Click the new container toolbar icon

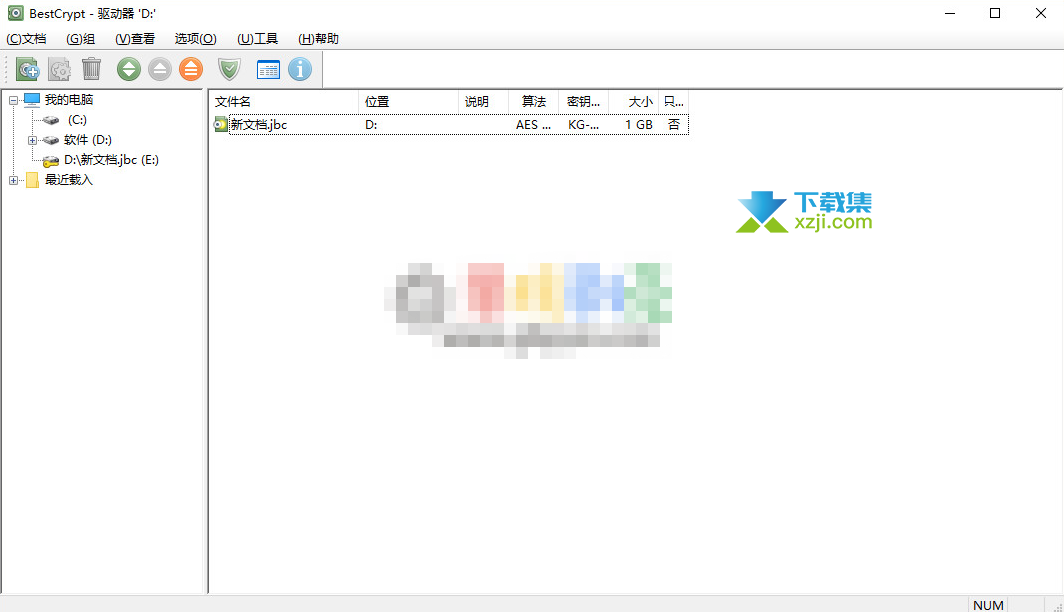point(28,69)
